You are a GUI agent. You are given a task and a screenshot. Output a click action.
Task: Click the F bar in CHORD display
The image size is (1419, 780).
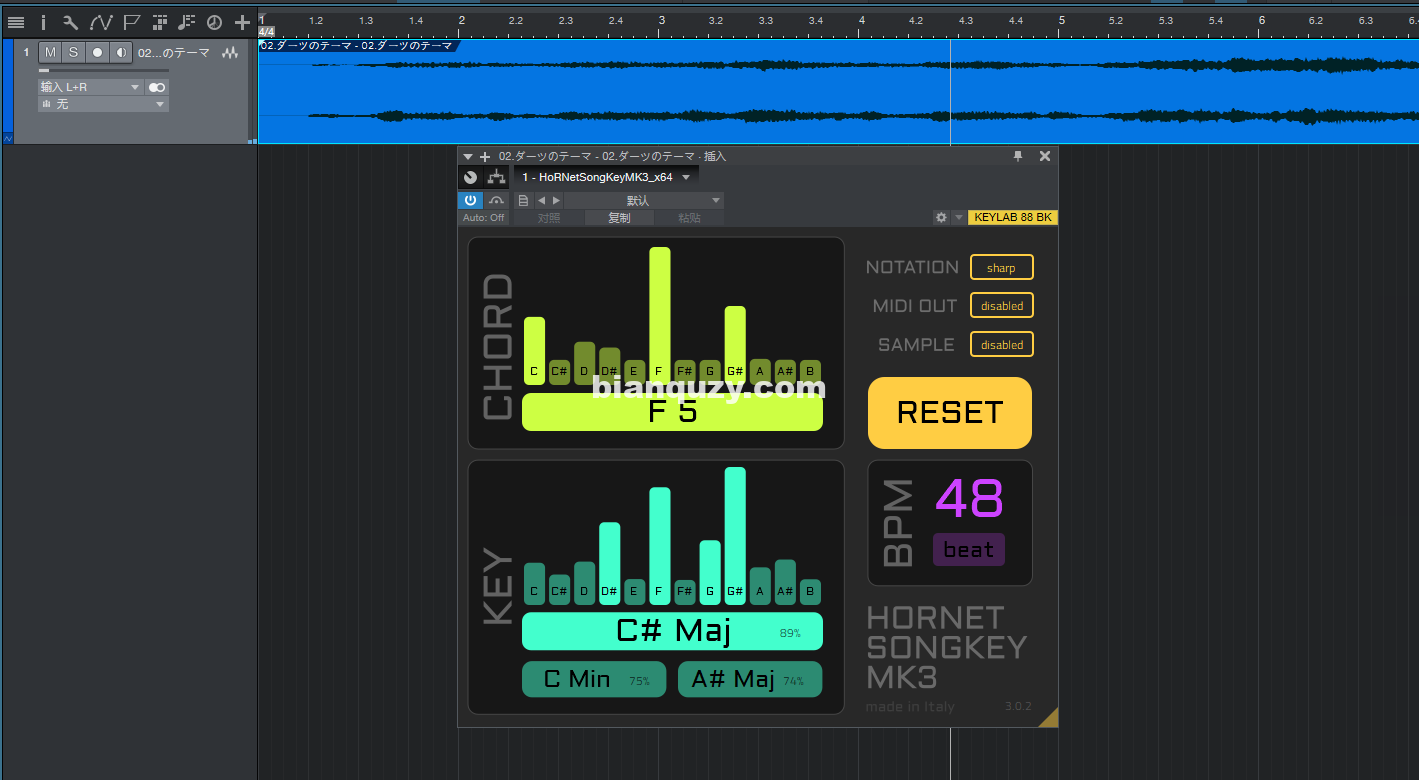pyautogui.click(x=660, y=316)
